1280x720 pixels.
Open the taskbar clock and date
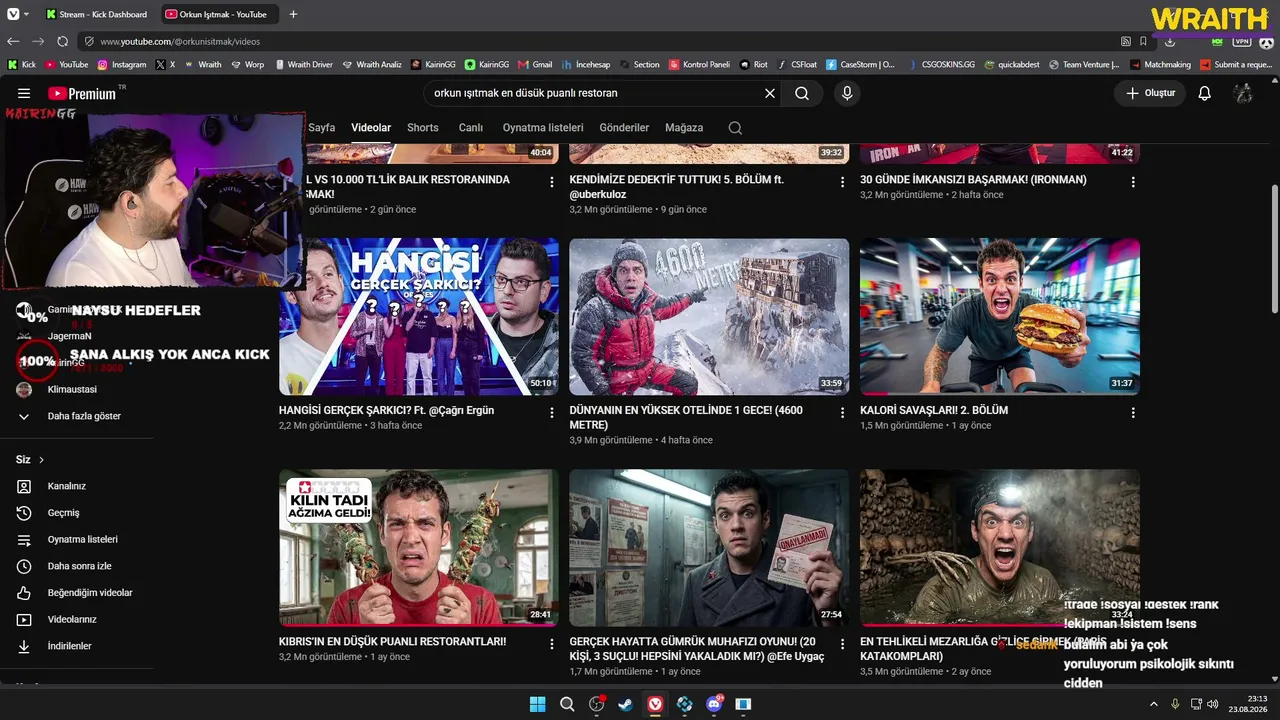coord(1250,704)
